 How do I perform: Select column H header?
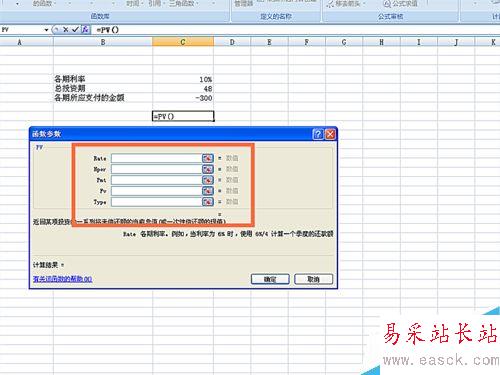click(x=381, y=42)
